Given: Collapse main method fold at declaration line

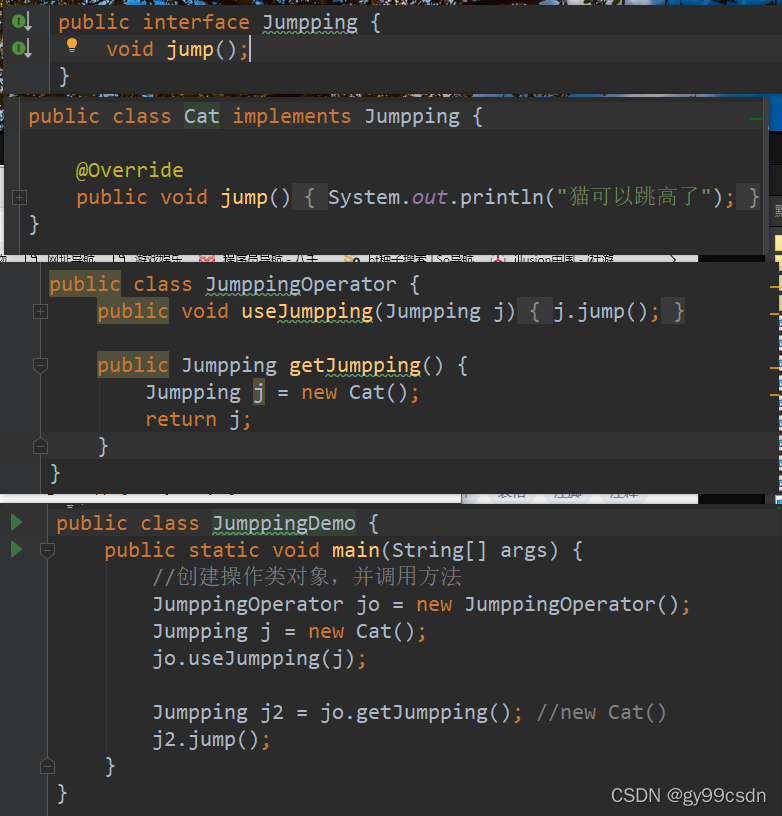Looking at the screenshot, I should coord(47,550).
